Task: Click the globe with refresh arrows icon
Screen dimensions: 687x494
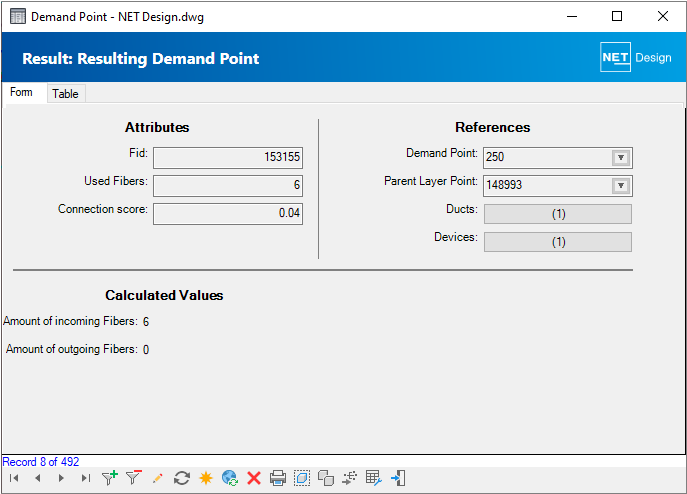Action: tap(230, 479)
